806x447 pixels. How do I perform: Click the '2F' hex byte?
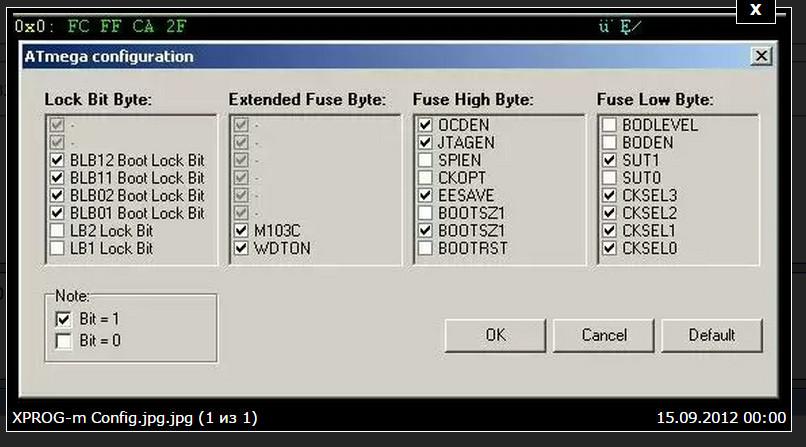[176, 26]
